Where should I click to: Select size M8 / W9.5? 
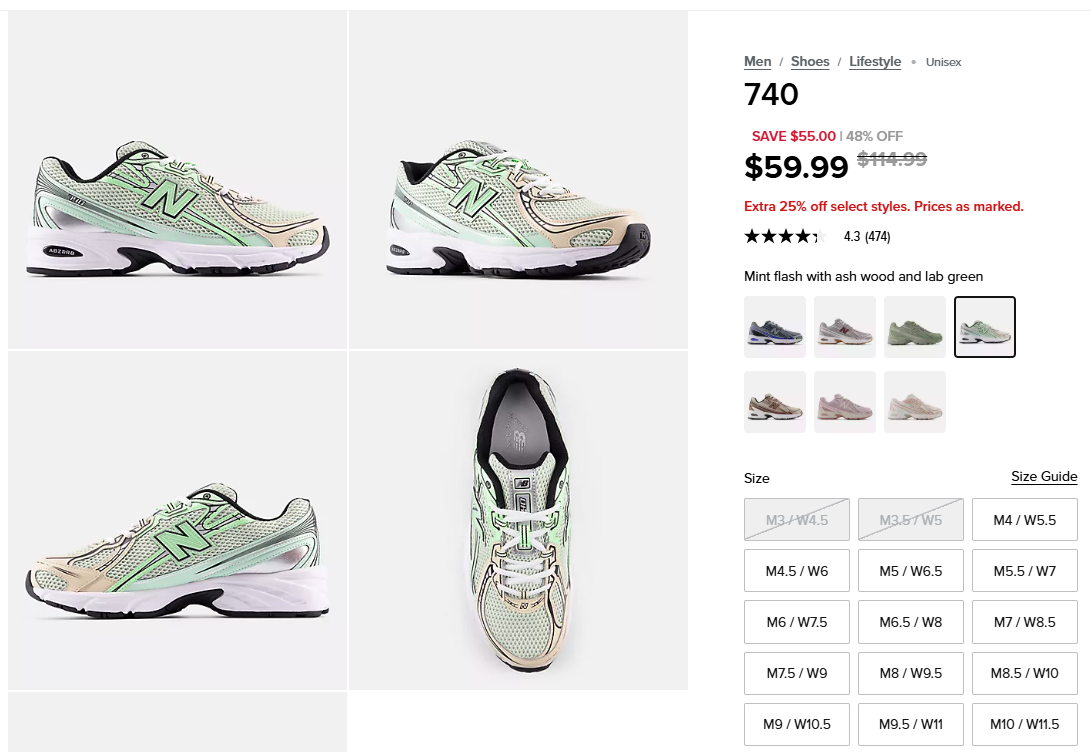(911, 673)
